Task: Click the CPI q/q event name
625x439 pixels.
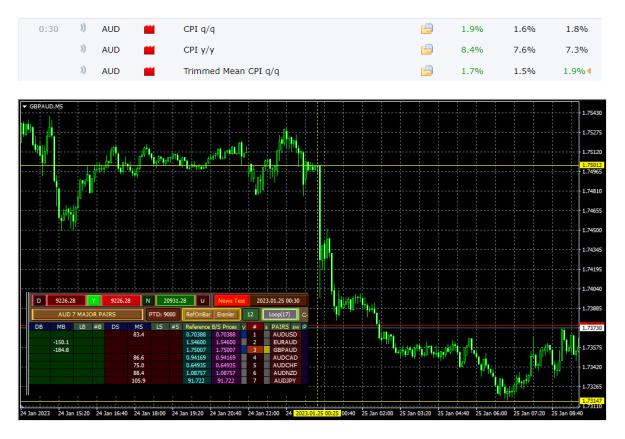Action: 199,29
